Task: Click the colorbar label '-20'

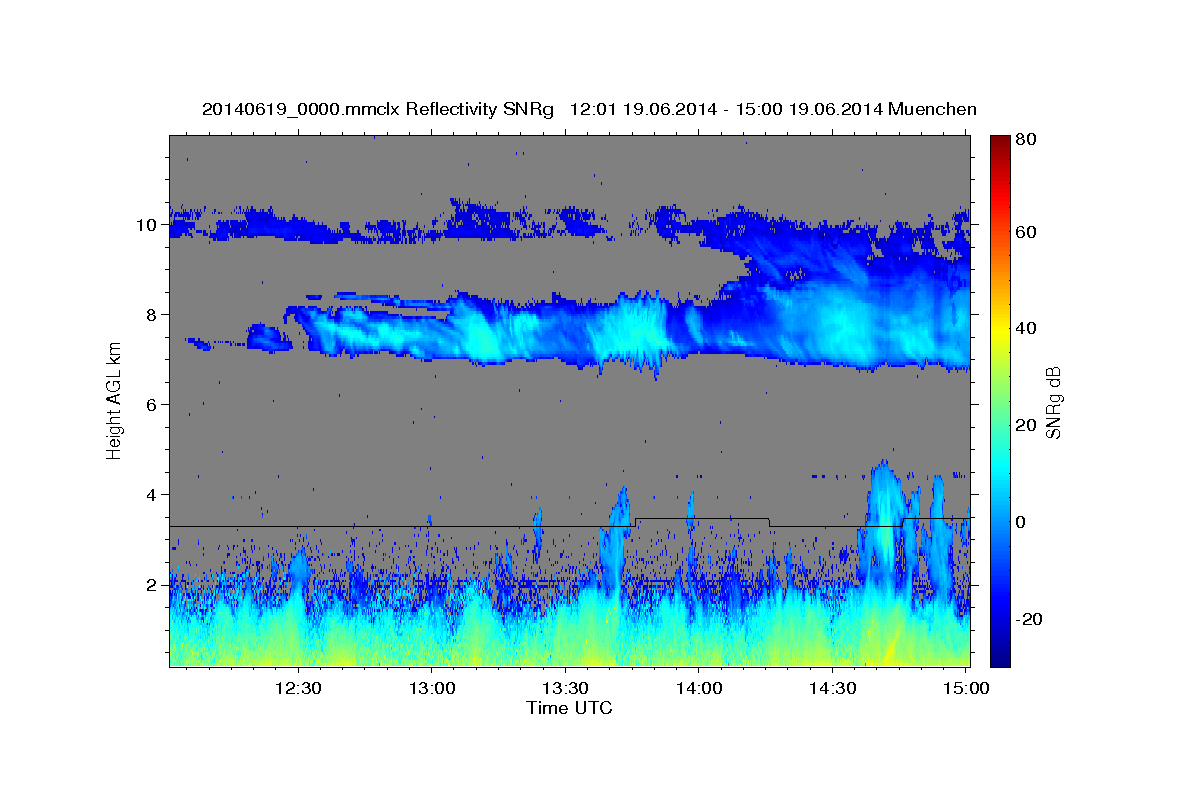Action: click(1028, 619)
